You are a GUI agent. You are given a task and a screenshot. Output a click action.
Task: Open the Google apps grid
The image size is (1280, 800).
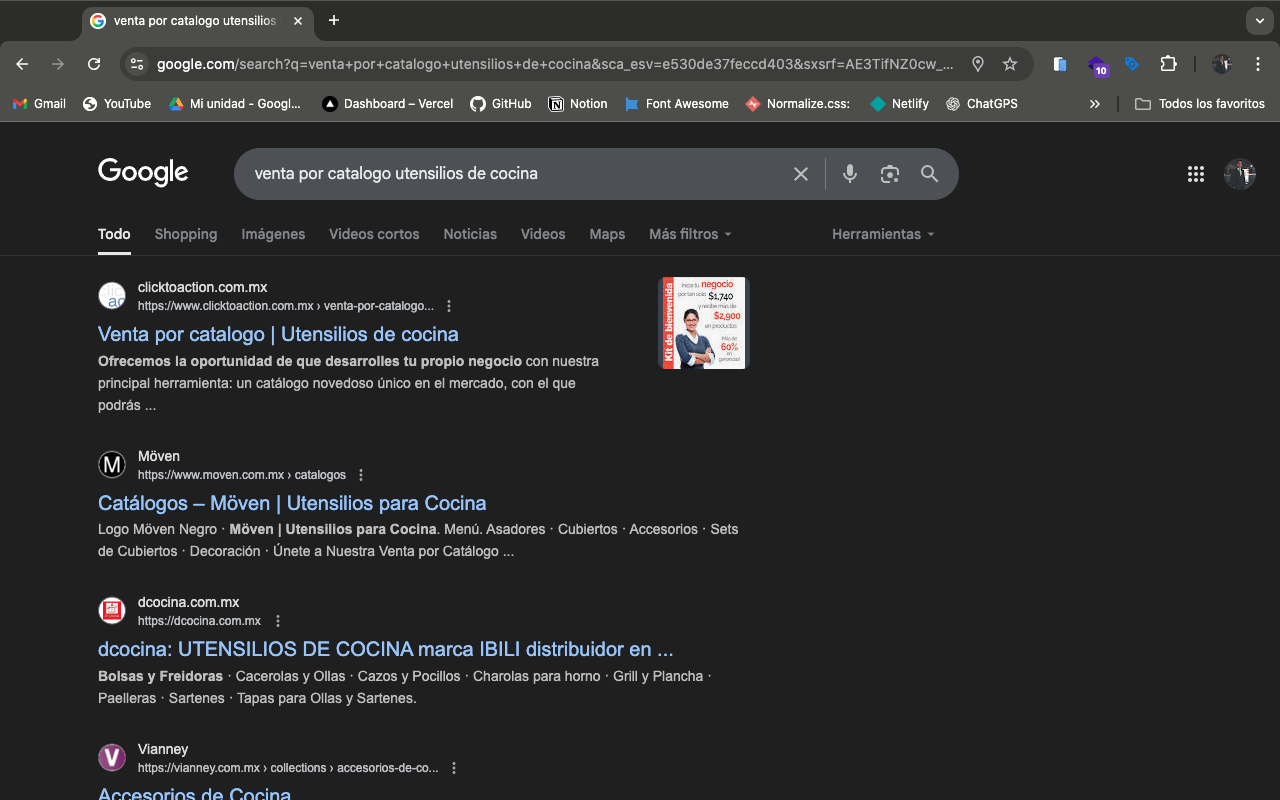(1196, 174)
